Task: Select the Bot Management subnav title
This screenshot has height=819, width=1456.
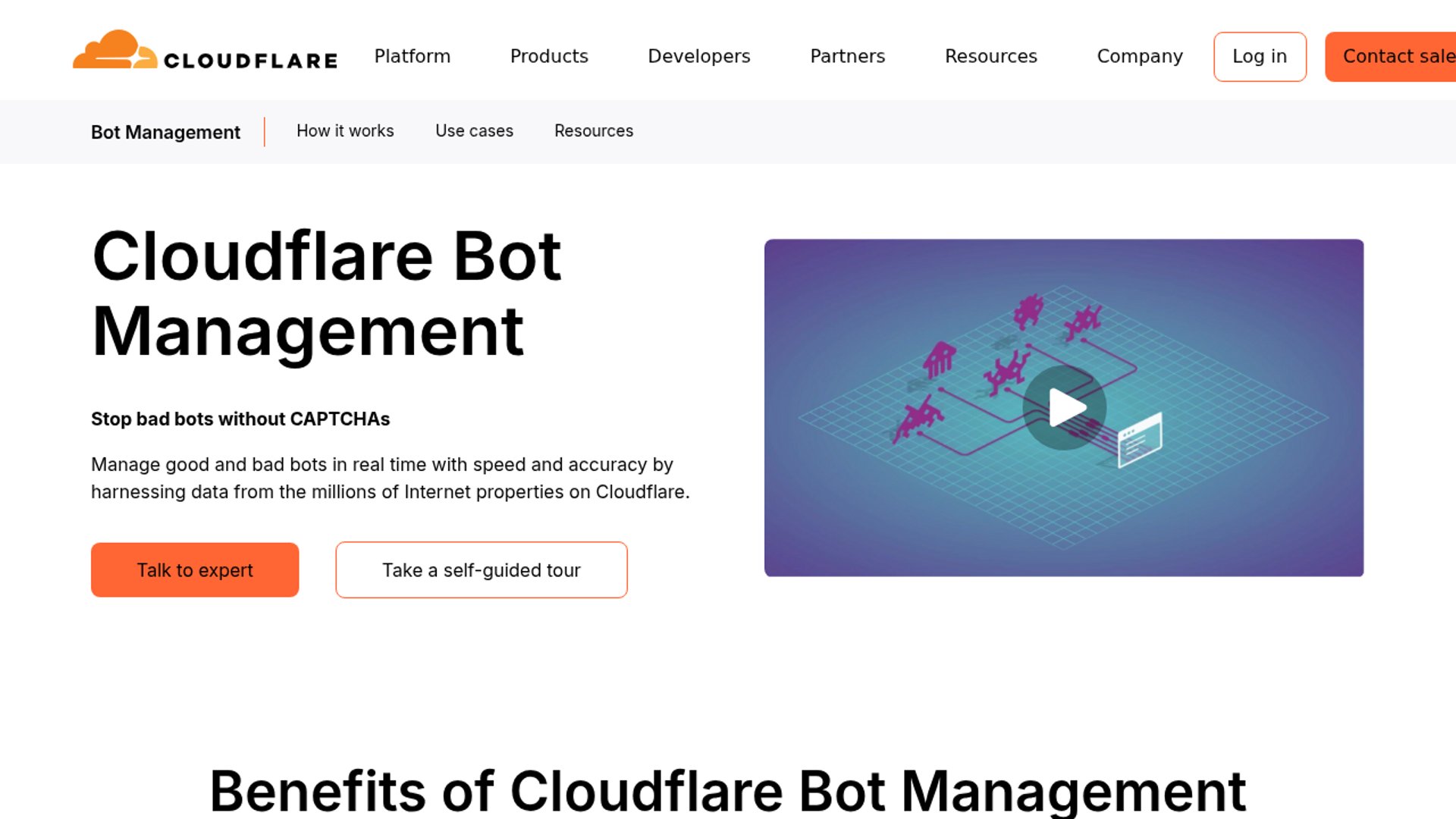Action: tap(165, 132)
